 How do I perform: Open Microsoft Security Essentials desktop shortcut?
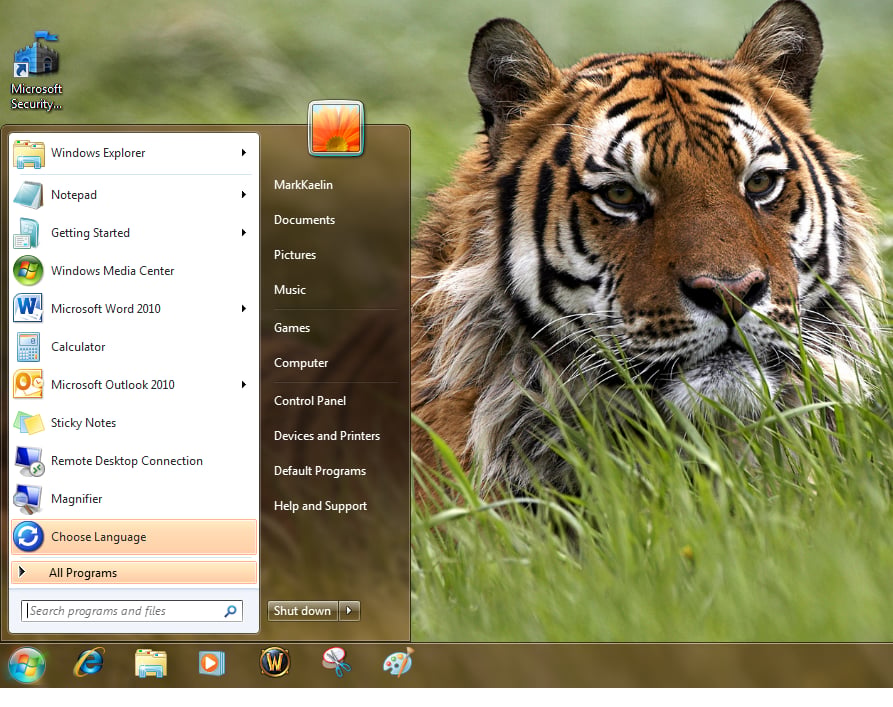pos(36,71)
